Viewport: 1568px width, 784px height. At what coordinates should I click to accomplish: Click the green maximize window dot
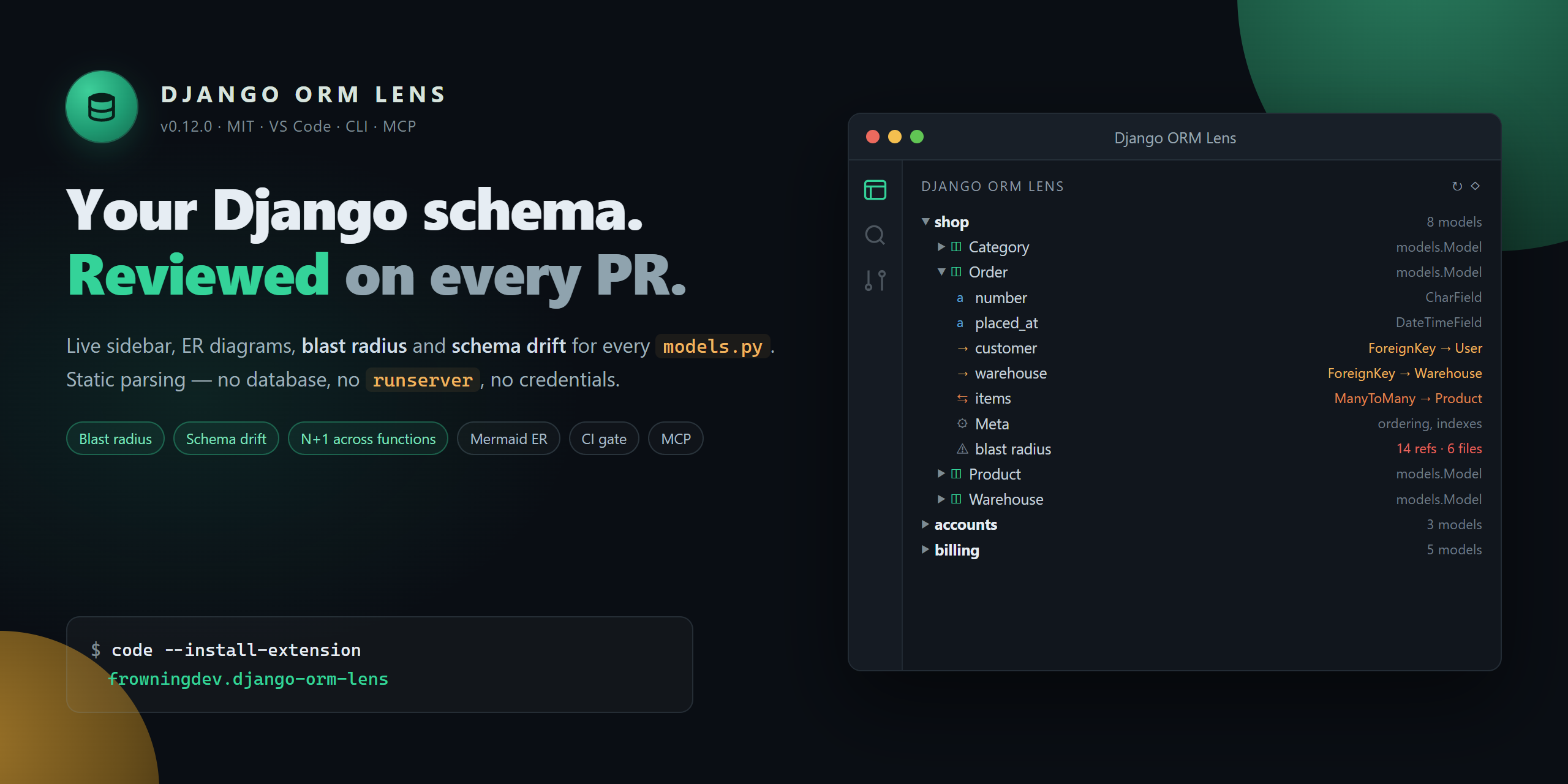(917, 137)
